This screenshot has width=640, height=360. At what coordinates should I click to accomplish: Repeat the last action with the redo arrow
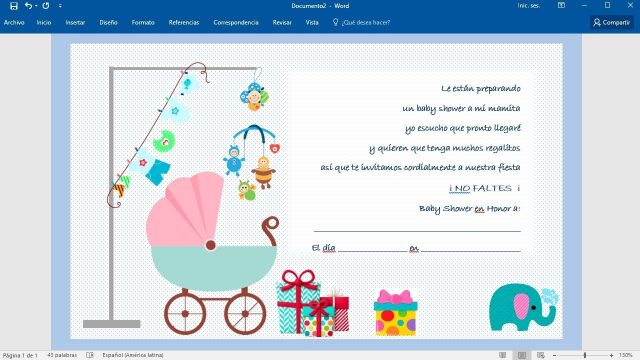click(46, 6)
